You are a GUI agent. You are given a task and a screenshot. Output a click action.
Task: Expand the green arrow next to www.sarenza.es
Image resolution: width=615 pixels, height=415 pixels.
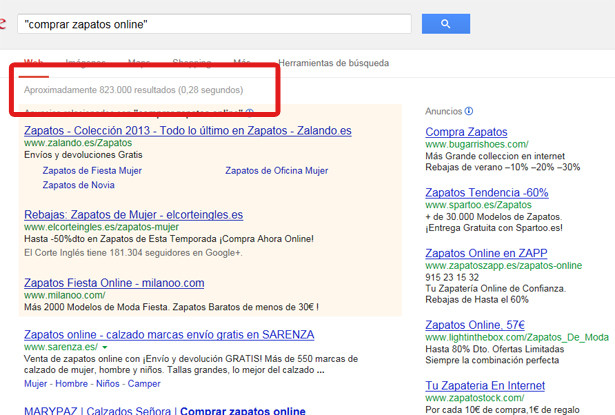click(105, 347)
